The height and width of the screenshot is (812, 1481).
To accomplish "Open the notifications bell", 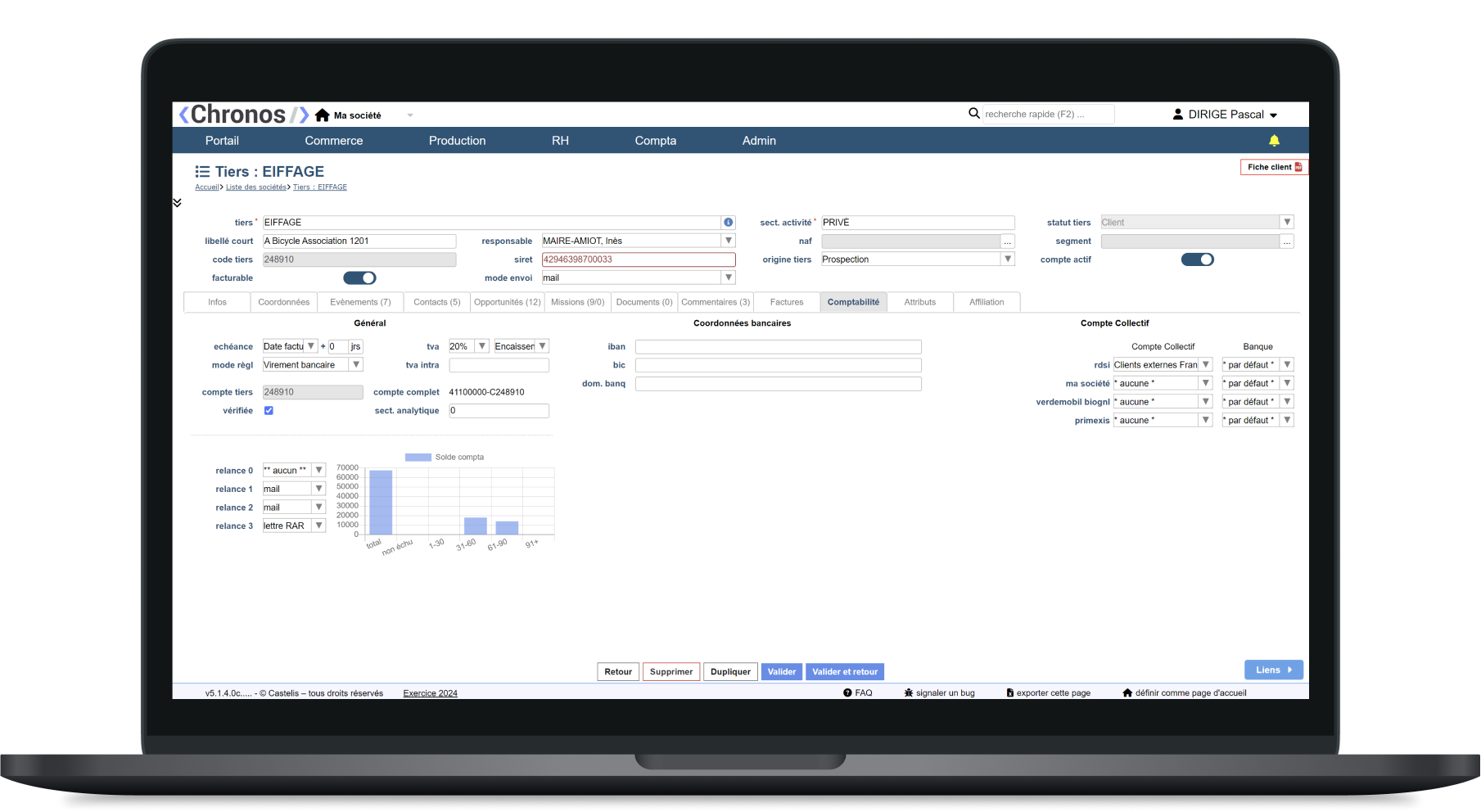I will (1274, 141).
